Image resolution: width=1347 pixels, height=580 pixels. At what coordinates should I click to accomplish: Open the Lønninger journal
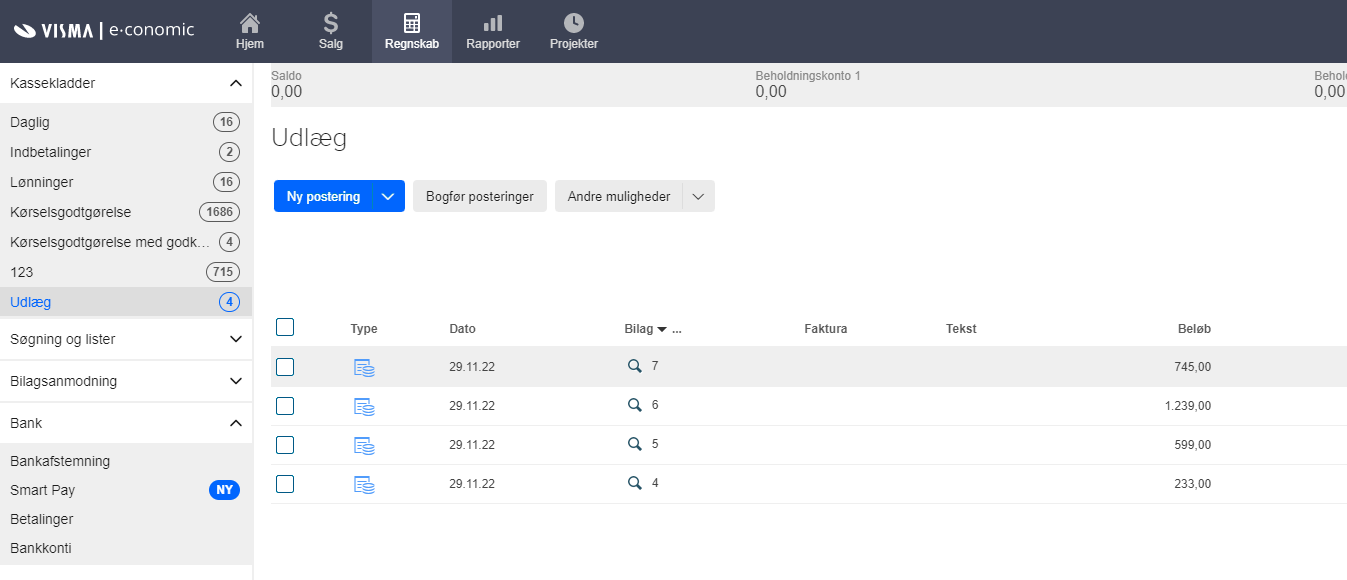click(126, 182)
